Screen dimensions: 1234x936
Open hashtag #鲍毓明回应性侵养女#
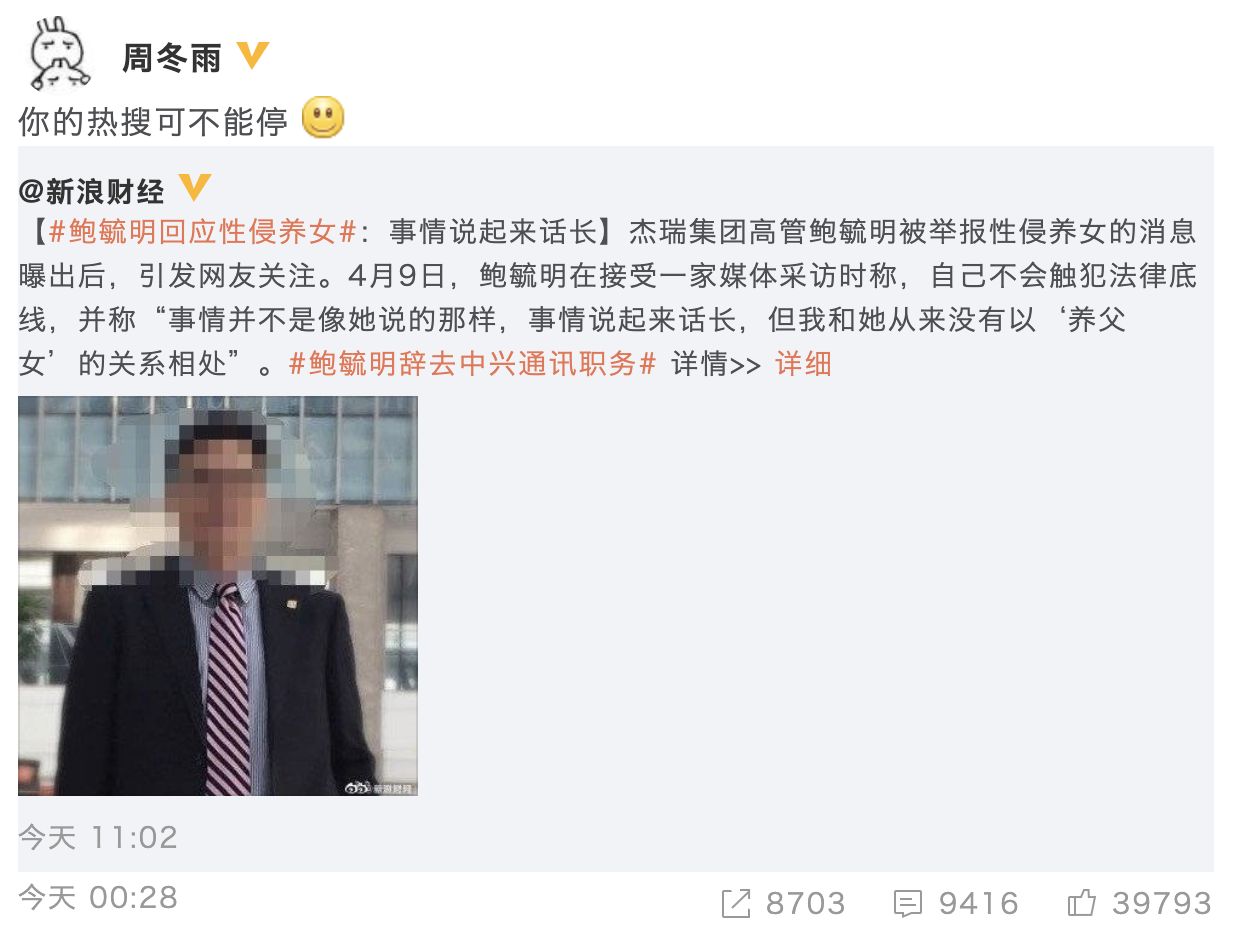pos(203,233)
